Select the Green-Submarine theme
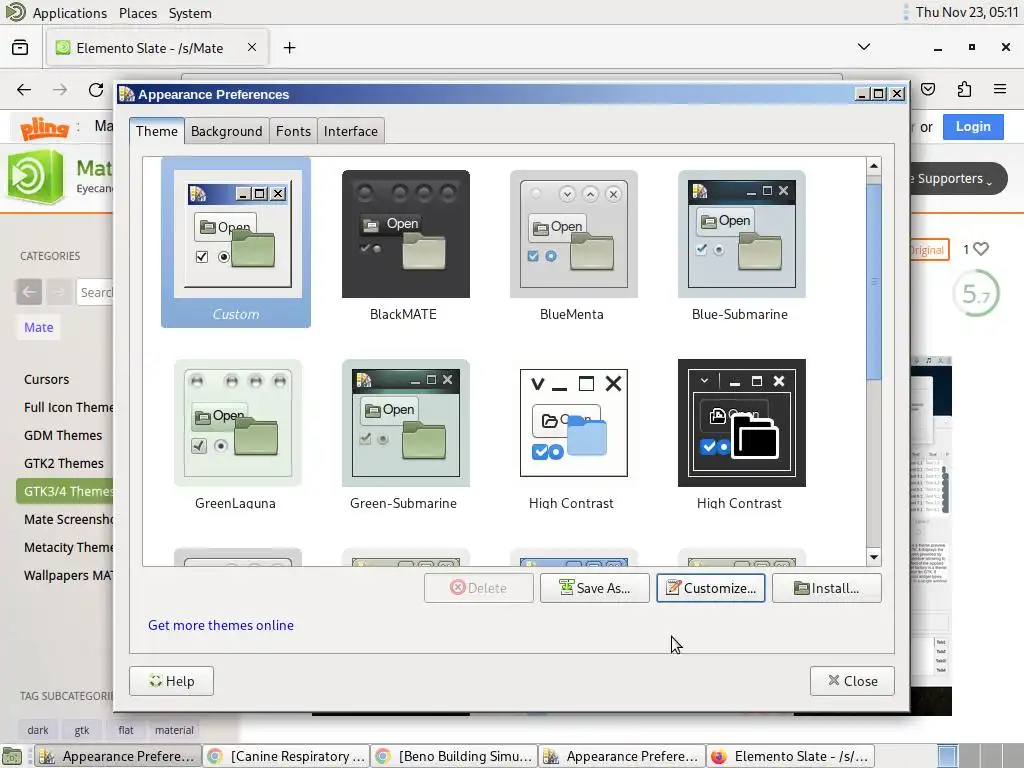 point(405,434)
